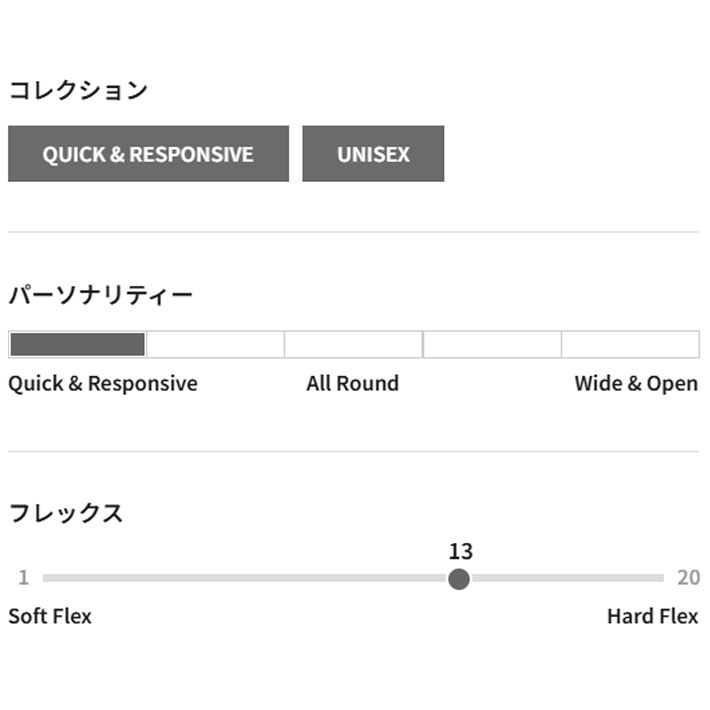Click the All Round personality label
Screen dimensions: 710x710
(x=352, y=384)
